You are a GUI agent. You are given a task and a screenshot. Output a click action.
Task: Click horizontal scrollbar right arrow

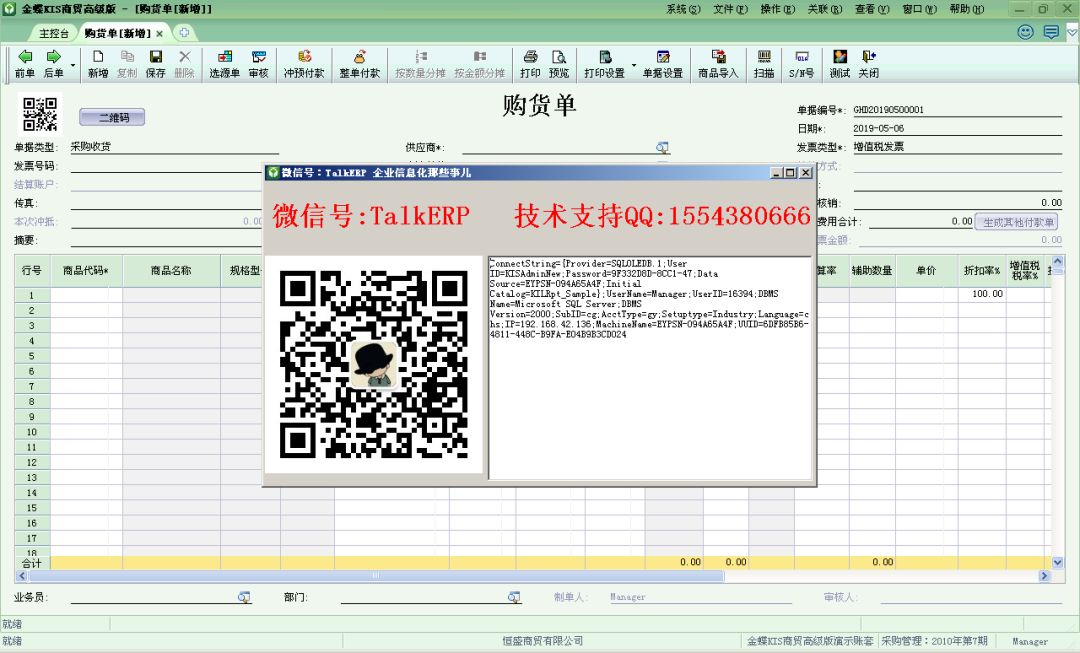pyautogui.click(x=1044, y=575)
